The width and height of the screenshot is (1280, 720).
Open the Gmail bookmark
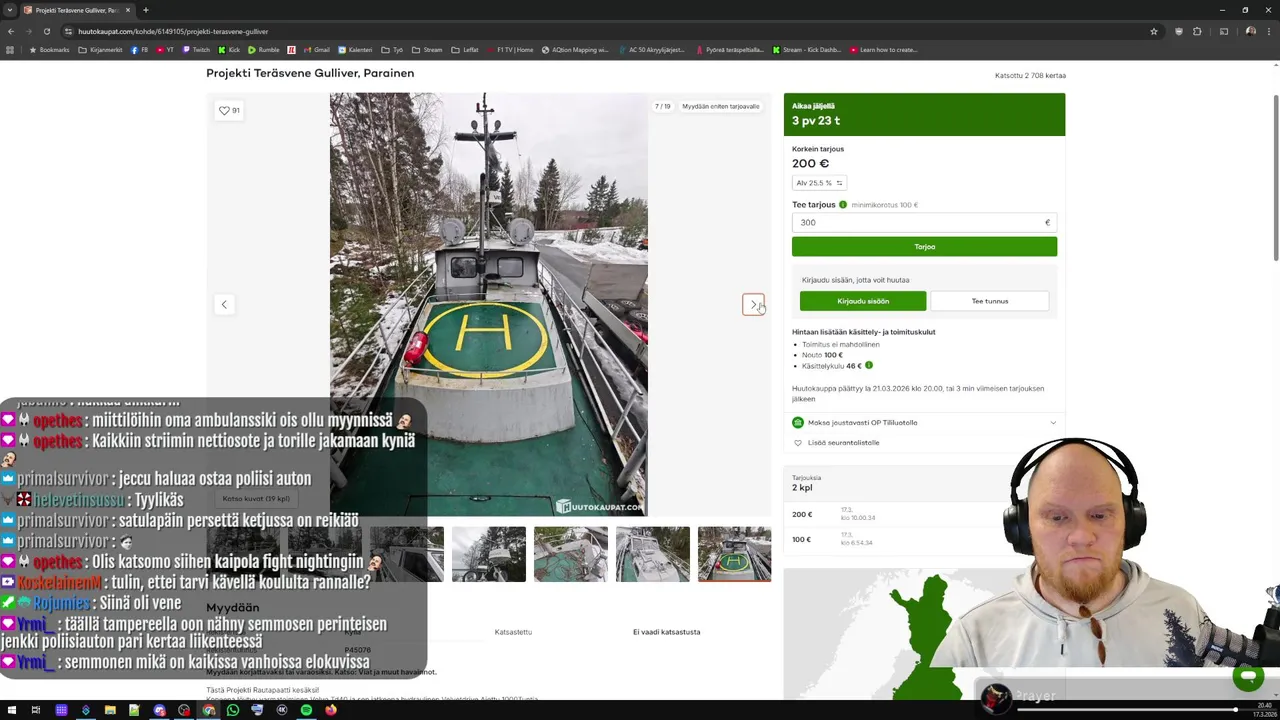coord(316,50)
